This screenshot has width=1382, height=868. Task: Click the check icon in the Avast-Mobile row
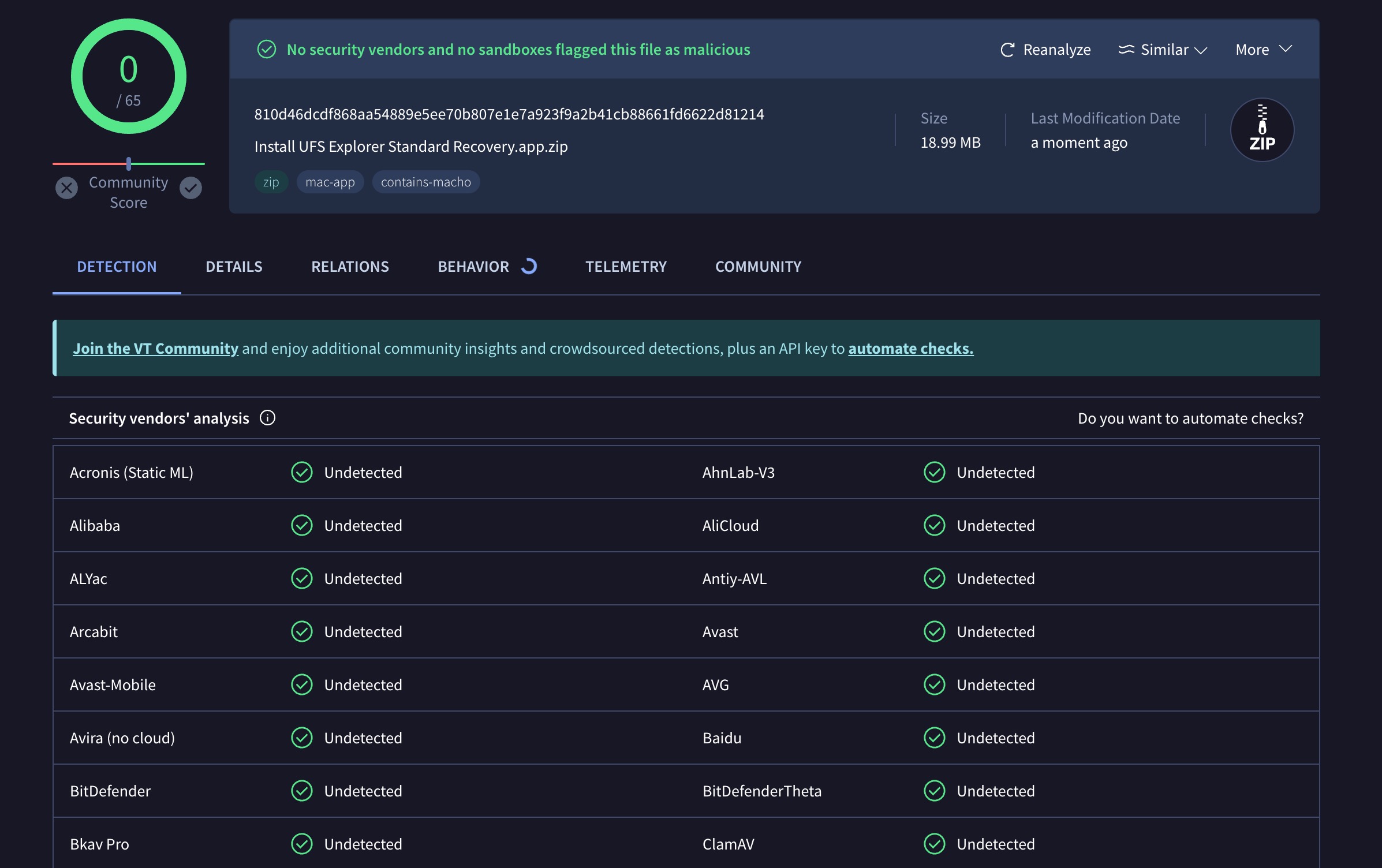(301, 684)
